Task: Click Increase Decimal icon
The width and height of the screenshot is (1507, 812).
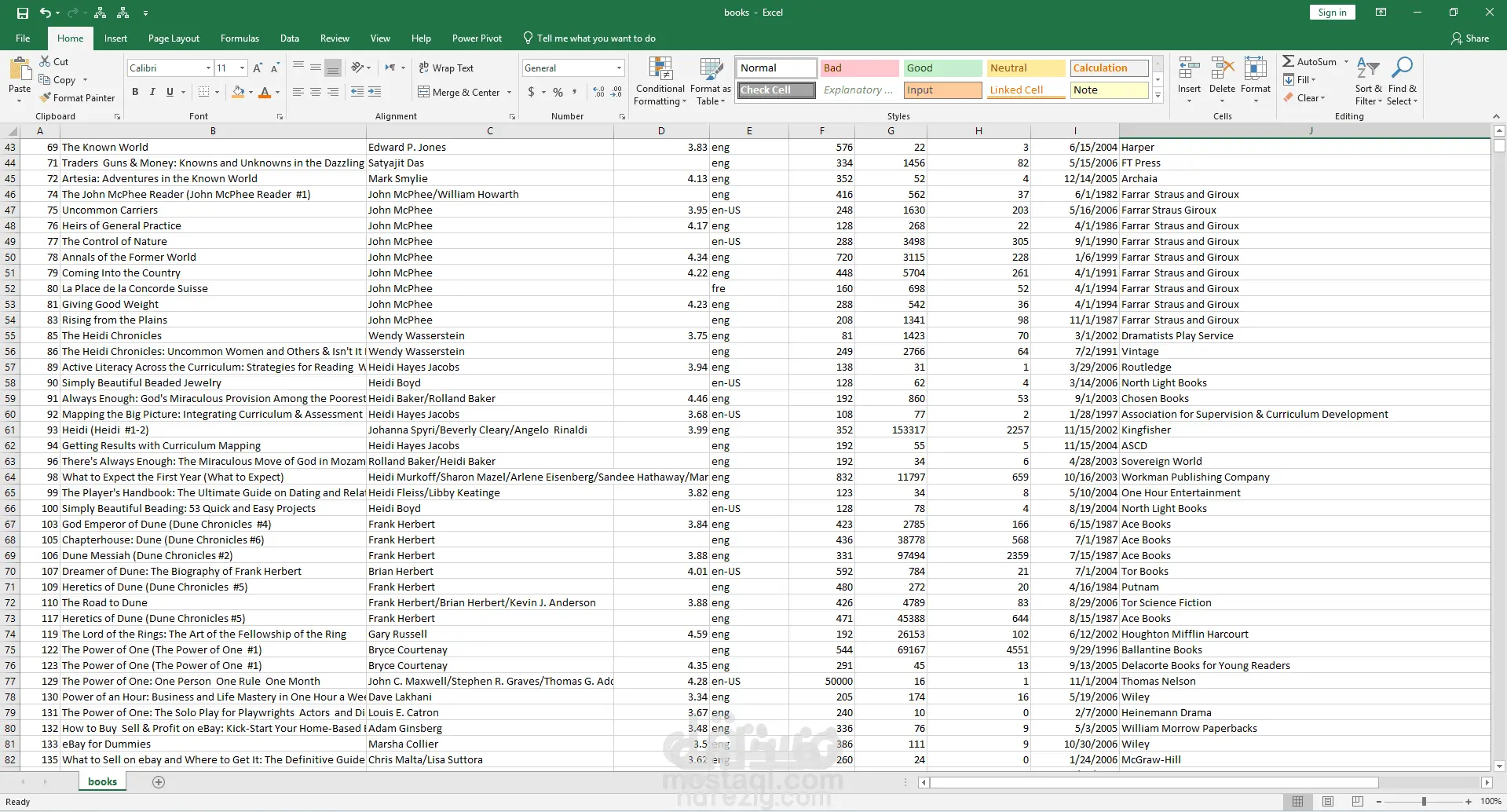Action: click(x=599, y=92)
